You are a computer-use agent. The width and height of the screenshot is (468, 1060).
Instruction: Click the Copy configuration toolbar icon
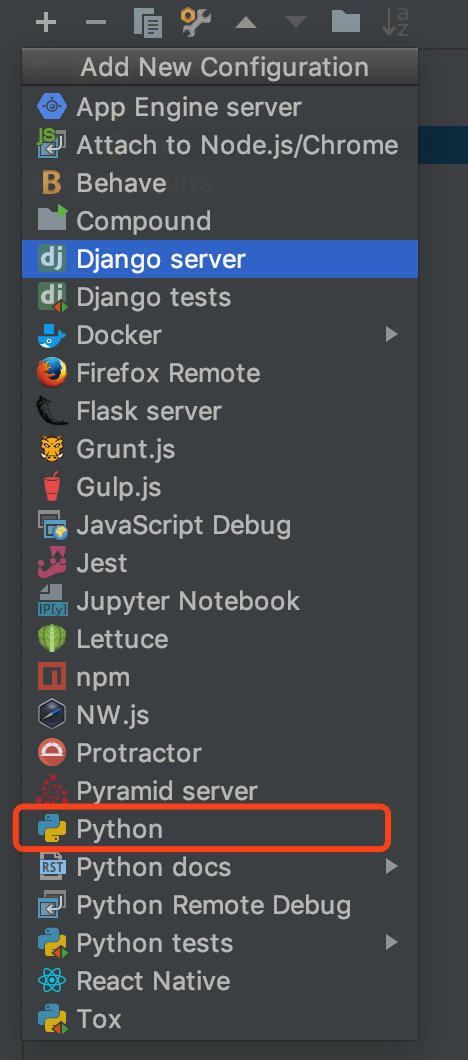[147, 22]
